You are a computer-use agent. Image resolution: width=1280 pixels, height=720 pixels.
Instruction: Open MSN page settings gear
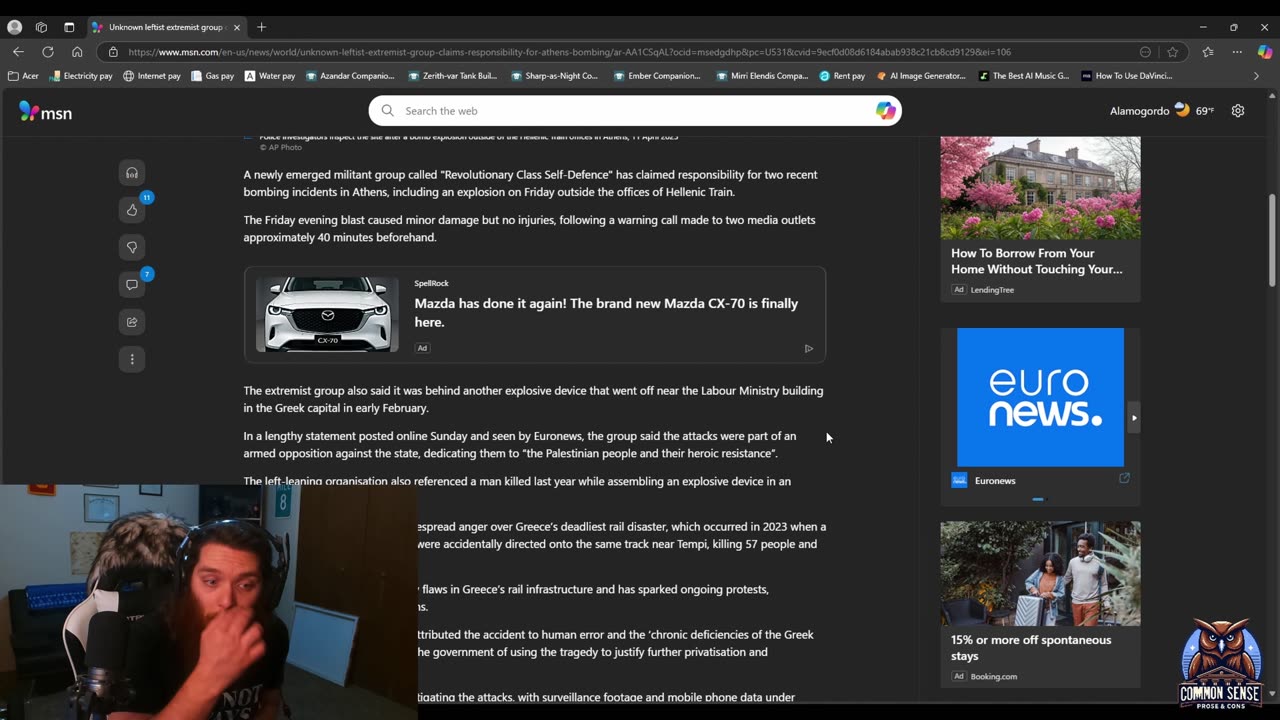[1238, 111]
